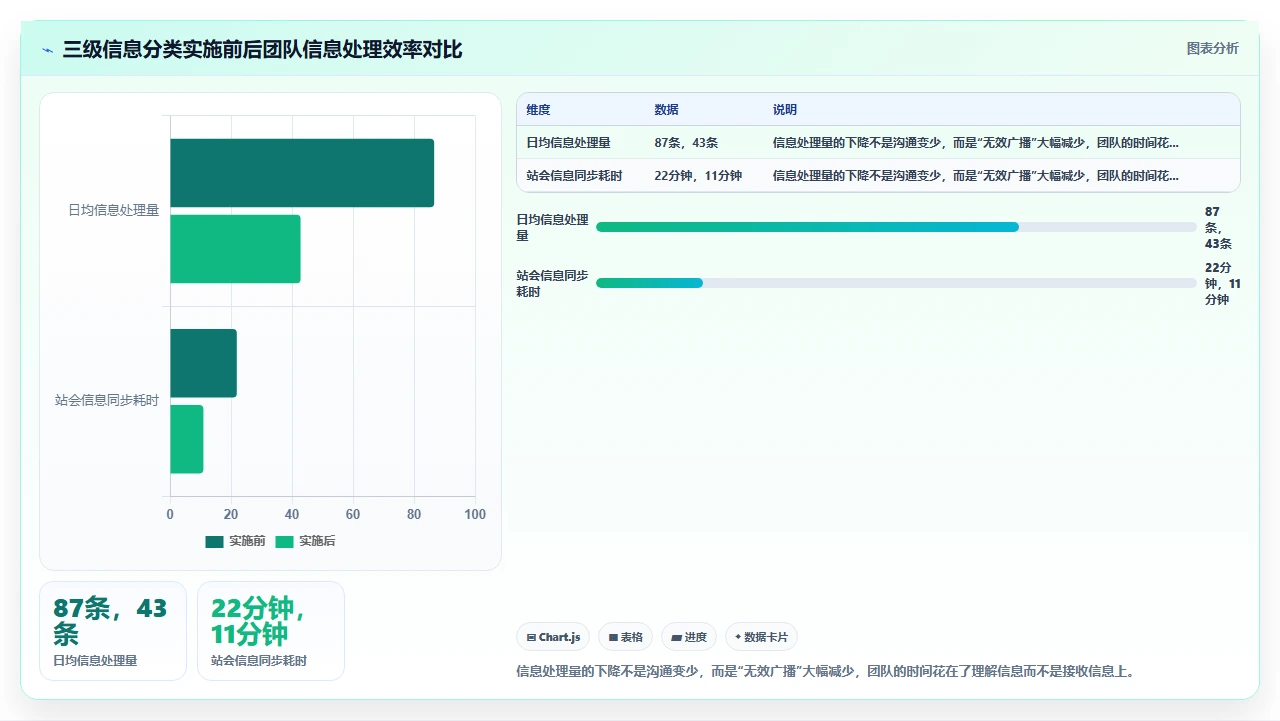Open the 22分钟，11分钟 data card
Viewport: 1280px width, 721px height.
click(x=271, y=631)
